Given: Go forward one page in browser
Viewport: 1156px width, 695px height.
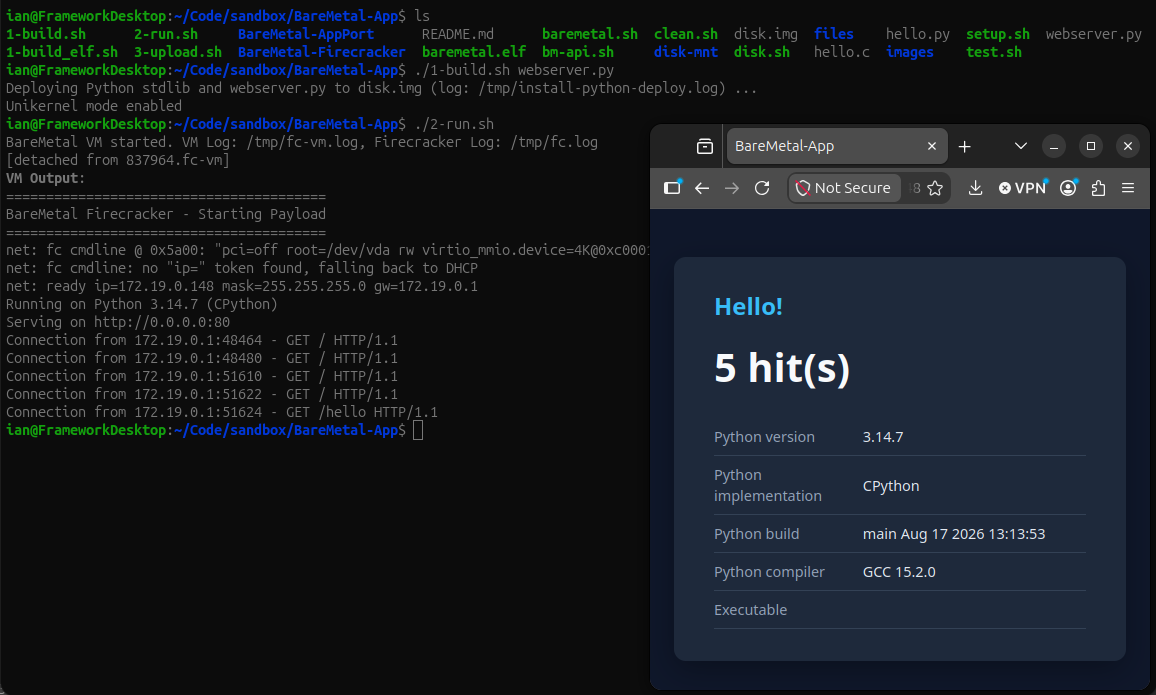Looking at the screenshot, I should pyautogui.click(x=731, y=188).
